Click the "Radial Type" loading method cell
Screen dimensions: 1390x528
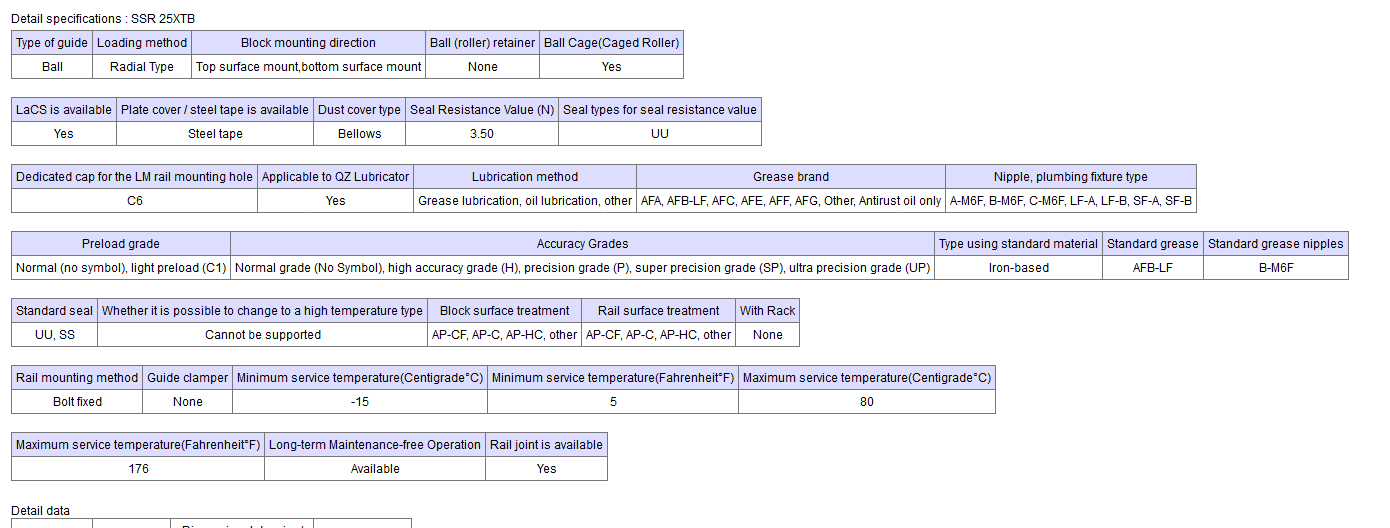pyautogui.click(x=141, y=67)
